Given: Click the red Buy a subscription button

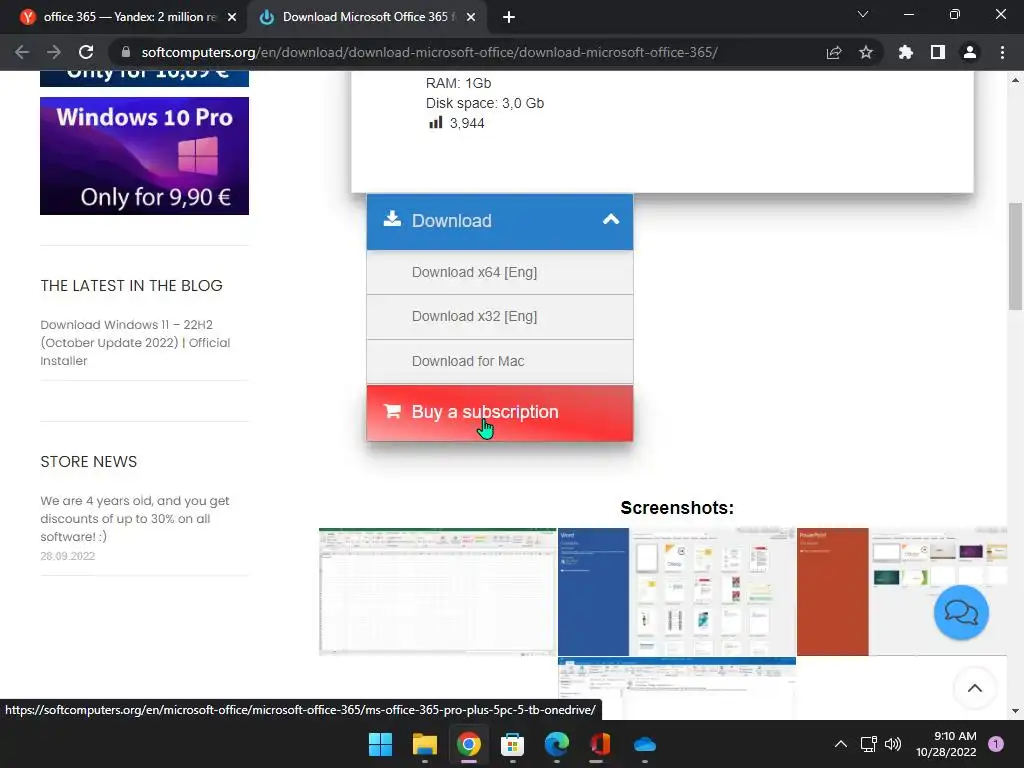Looking at the screenshot, I should pyautogui.click(x=500, y=413).
